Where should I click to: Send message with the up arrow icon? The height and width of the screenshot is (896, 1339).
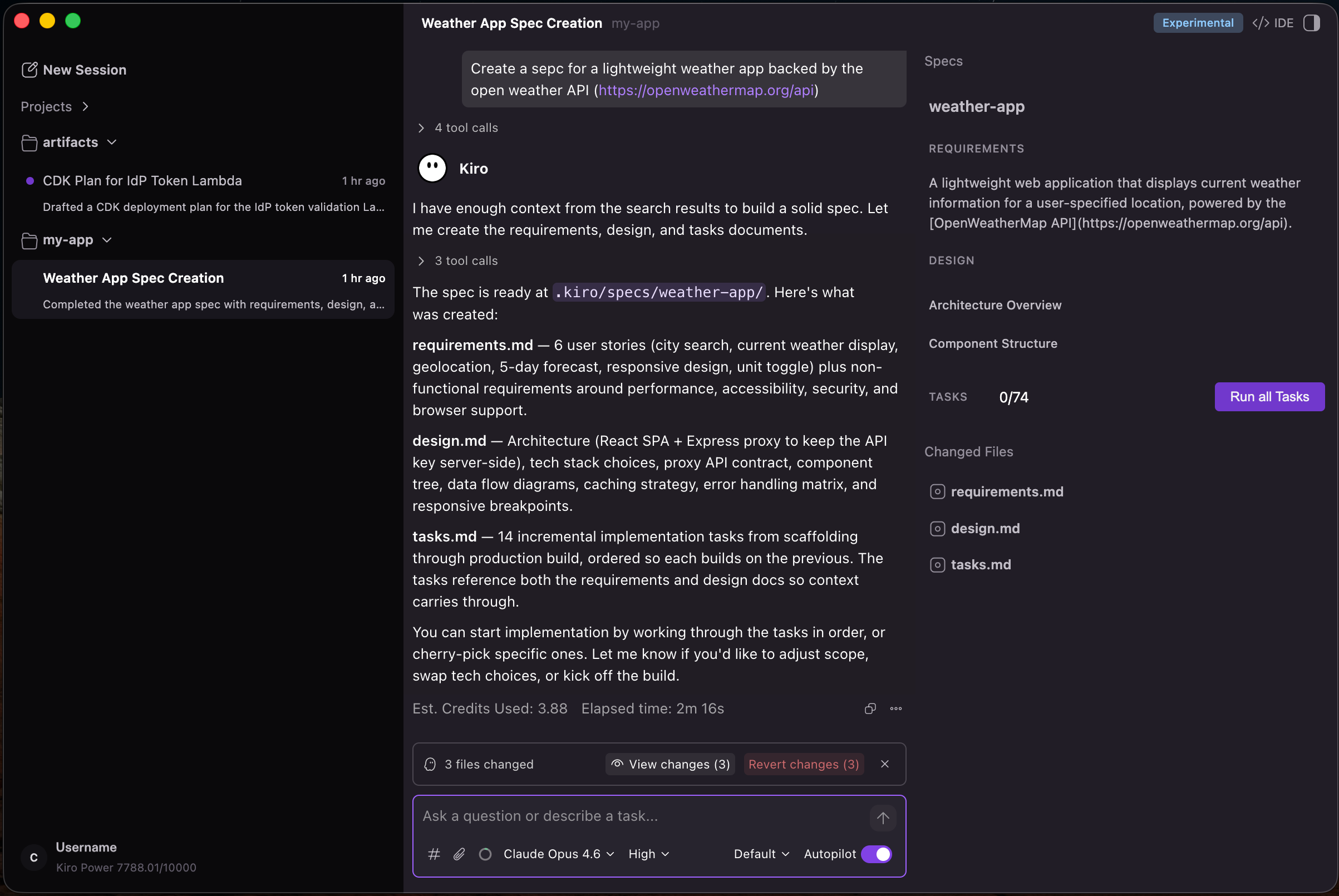click(883, 818)
